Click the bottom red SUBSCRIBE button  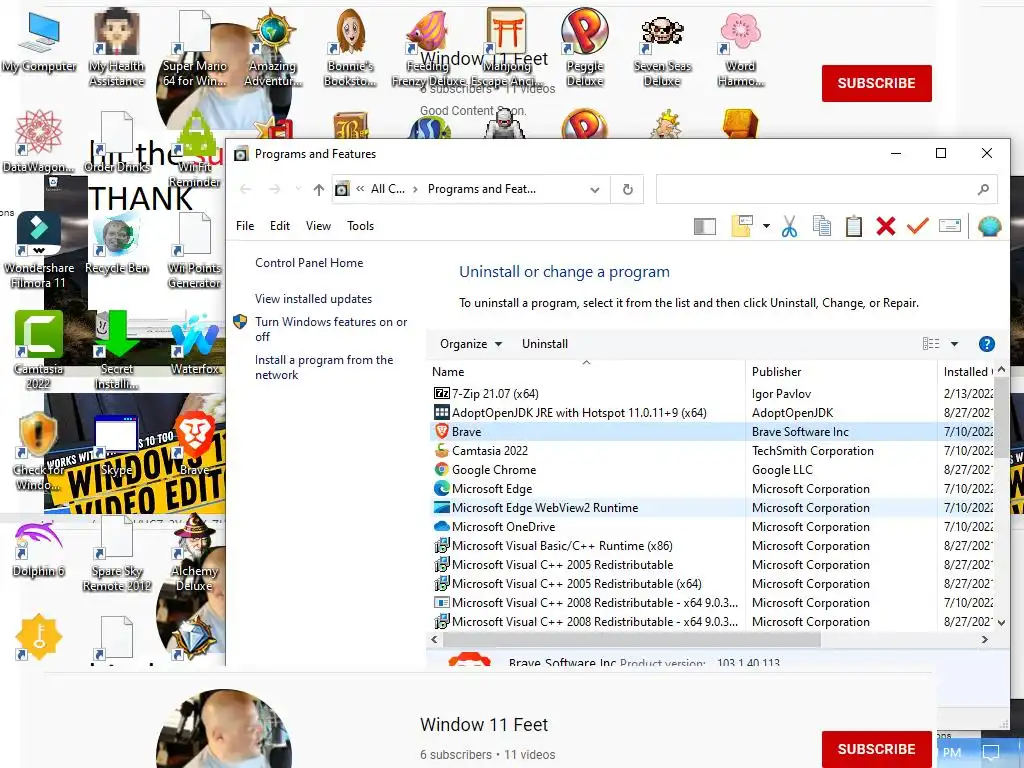[x=876, y=749]
